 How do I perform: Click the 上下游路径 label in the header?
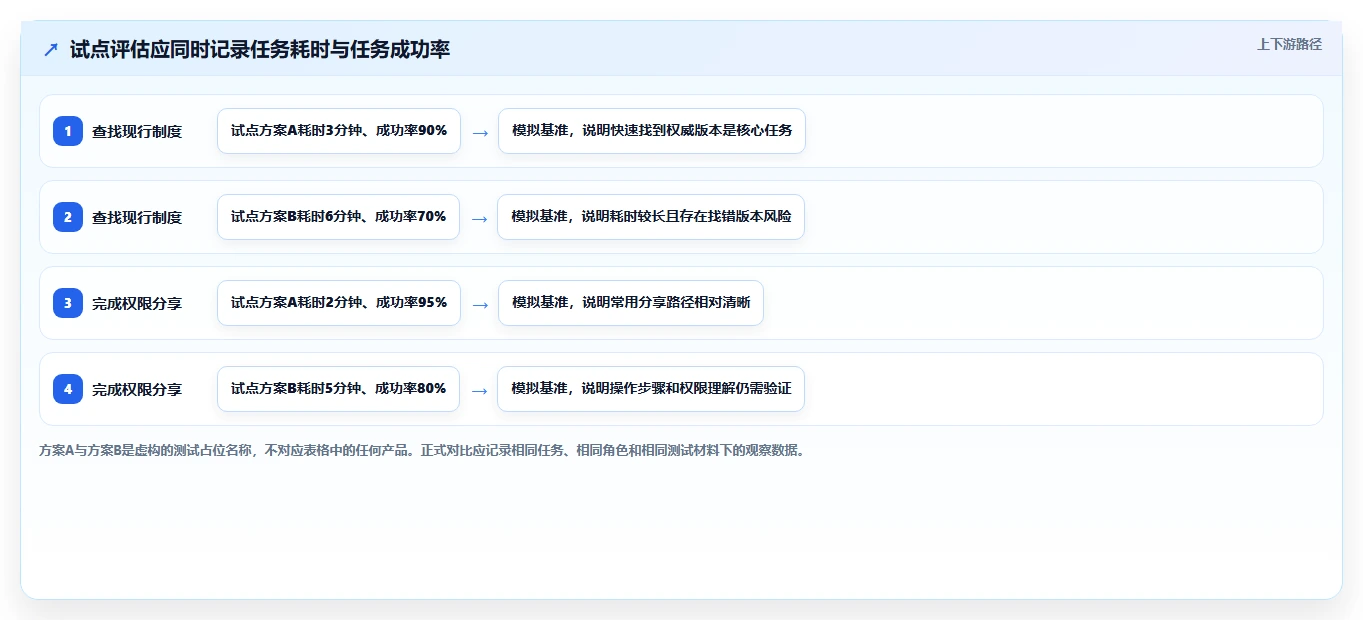coord(1289,44)
